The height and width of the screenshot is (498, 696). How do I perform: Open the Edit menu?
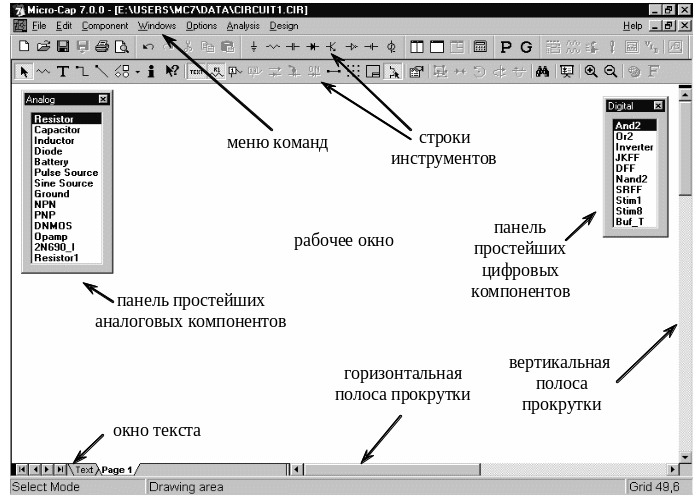click(x=64, y=26)
